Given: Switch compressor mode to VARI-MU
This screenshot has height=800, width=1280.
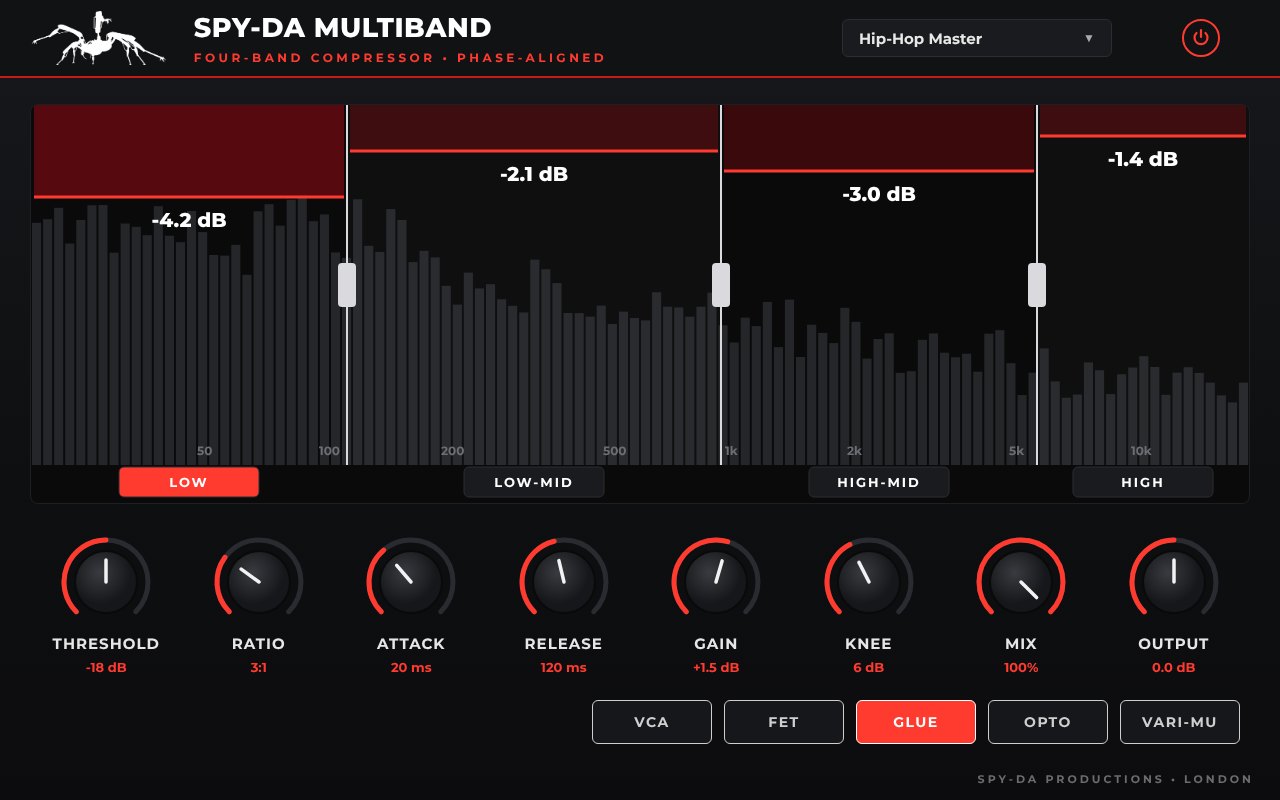Looking at the screenshot, I should [x=1180, y=722].
